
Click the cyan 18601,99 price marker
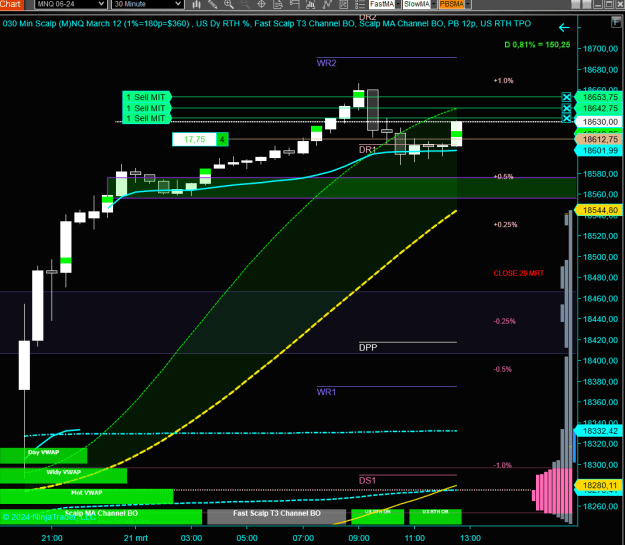click(598, 150)
